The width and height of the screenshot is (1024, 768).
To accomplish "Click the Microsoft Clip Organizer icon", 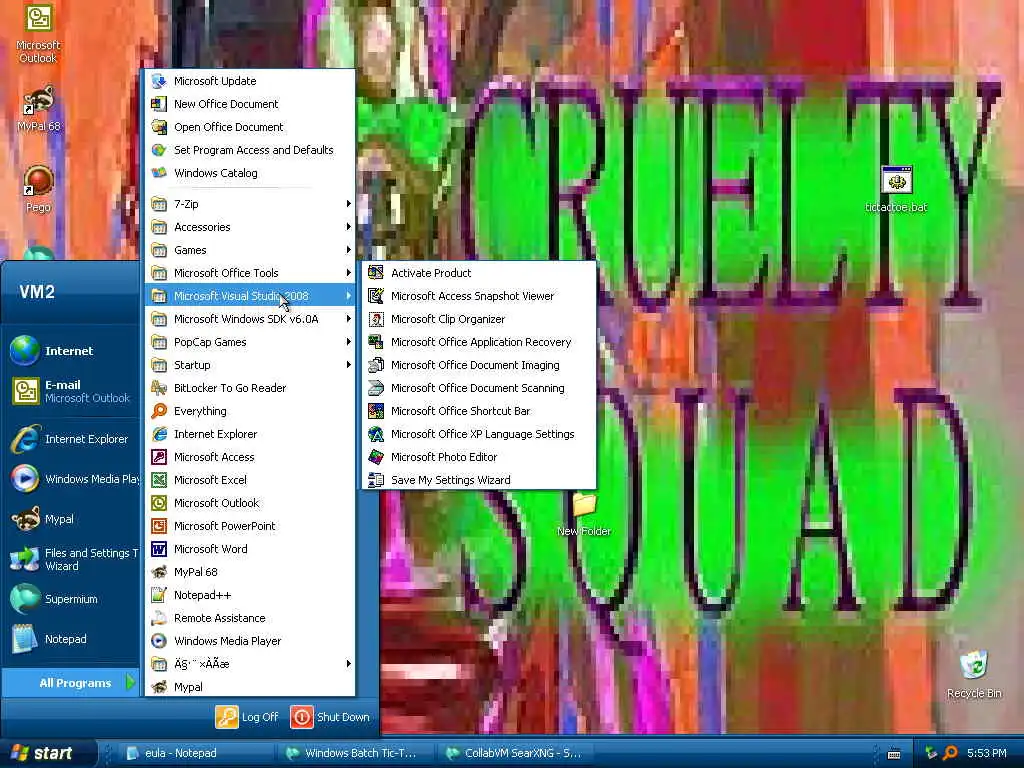I will coord(376,319).
